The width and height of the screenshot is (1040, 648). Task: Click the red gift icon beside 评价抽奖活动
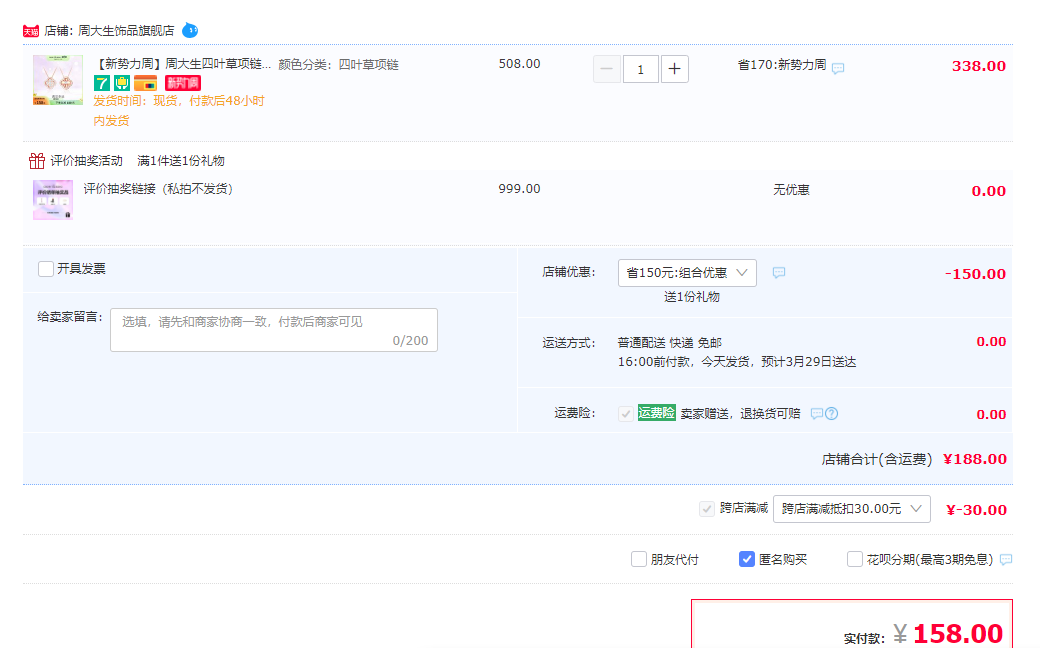pos(36,161)
